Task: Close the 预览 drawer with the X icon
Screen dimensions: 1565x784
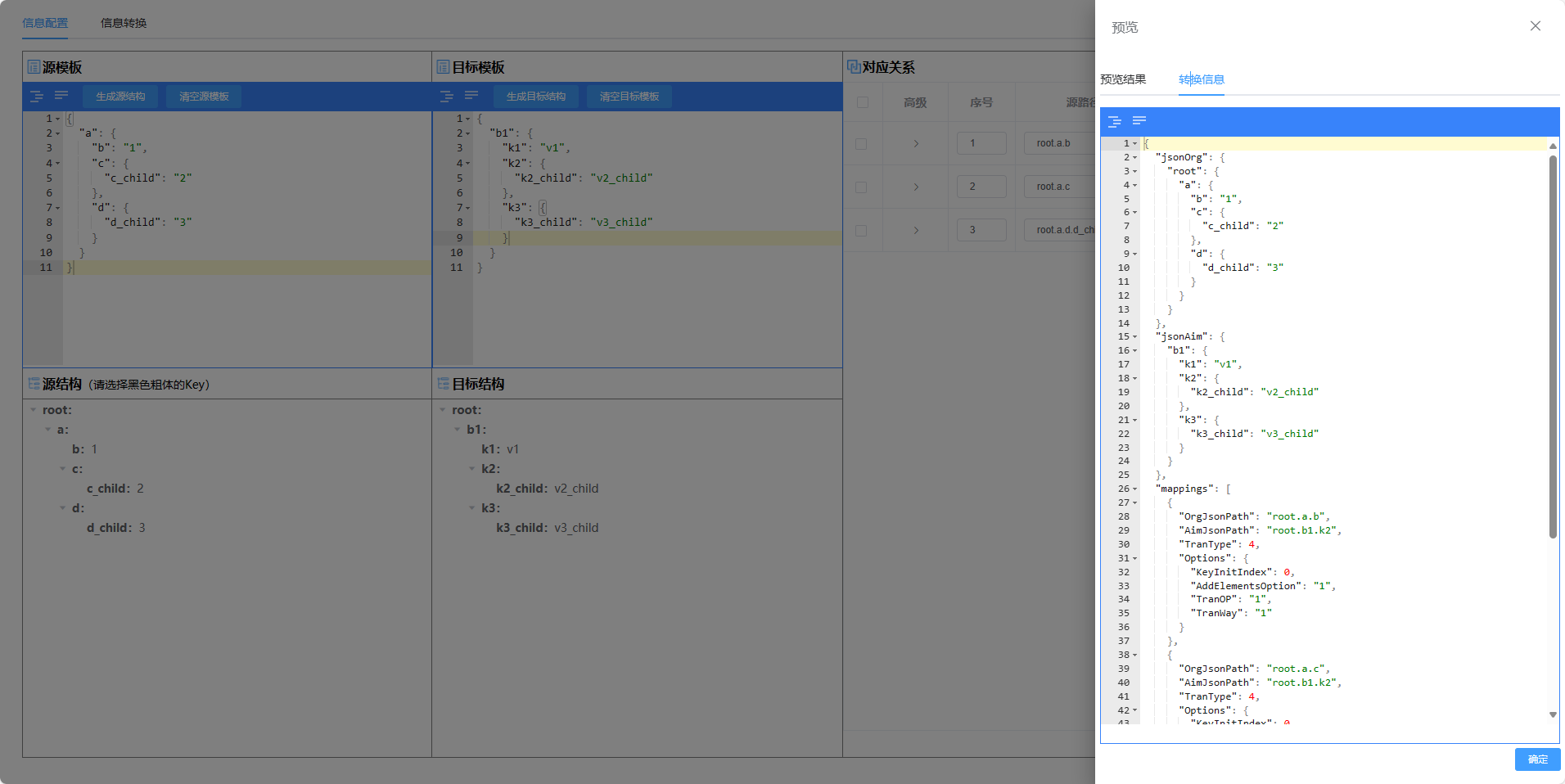Action: [1535, 26]
